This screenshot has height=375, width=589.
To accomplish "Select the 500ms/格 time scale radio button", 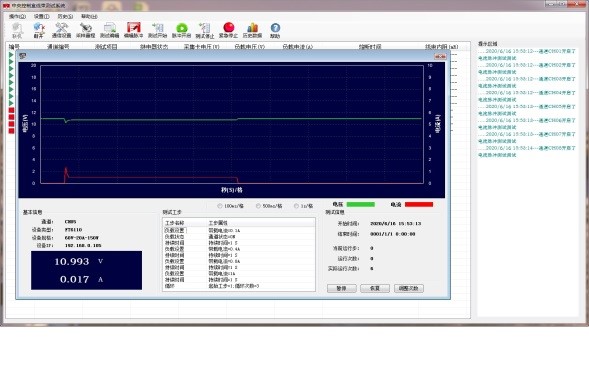I will click(258, 206).
